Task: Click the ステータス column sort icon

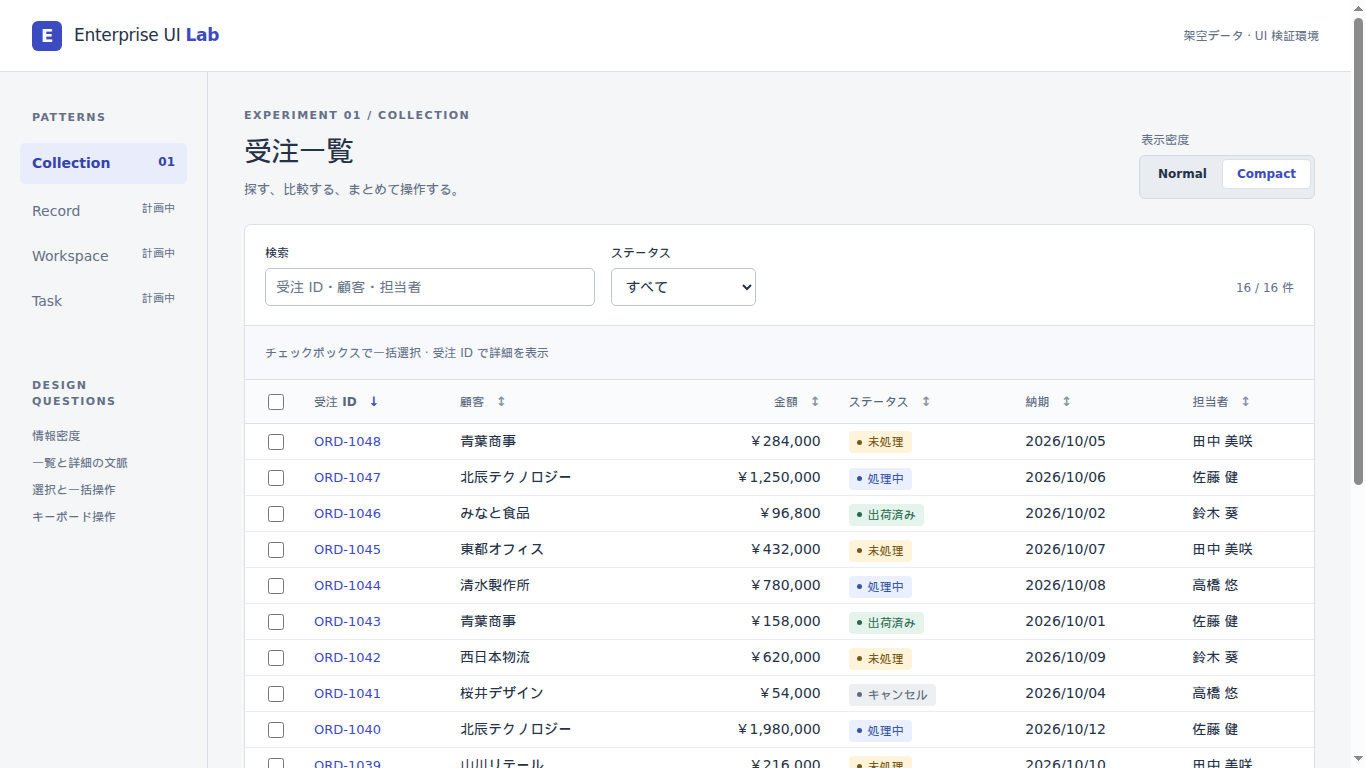Action: click(926, 402)
